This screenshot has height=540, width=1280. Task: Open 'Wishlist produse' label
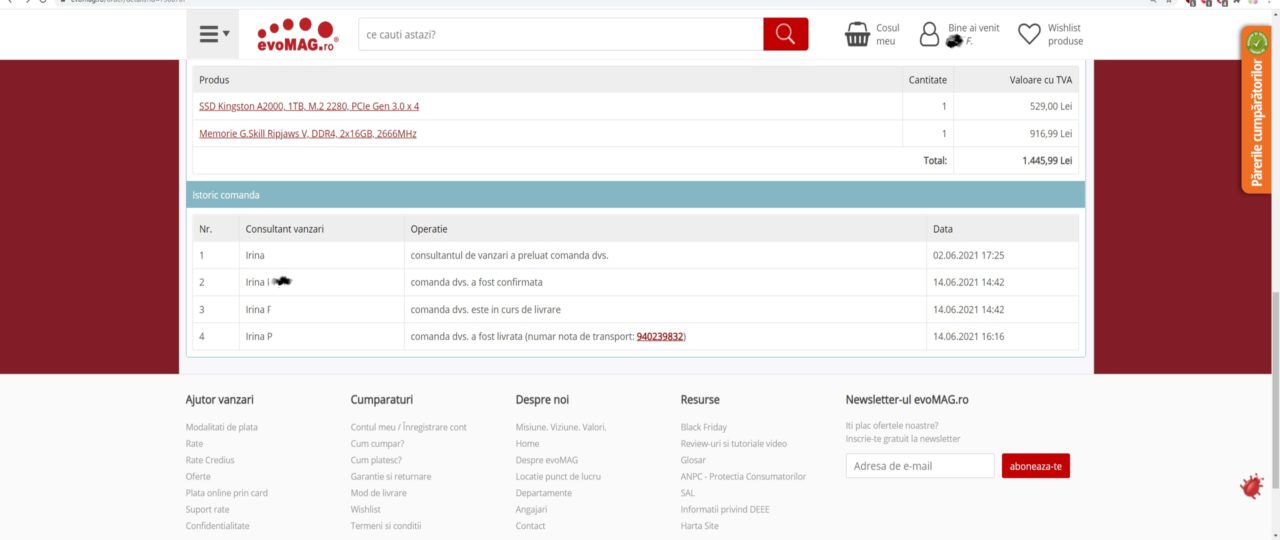1065,35
